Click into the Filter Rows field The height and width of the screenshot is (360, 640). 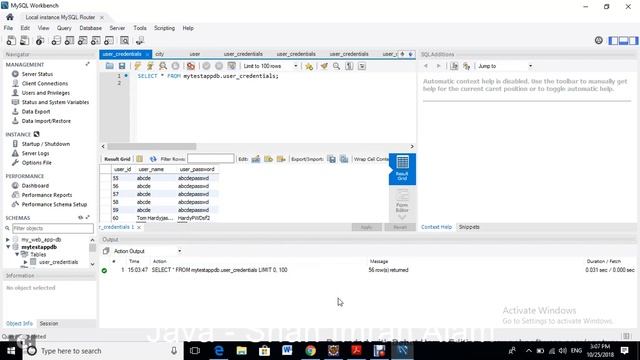pyautogui.click(x=211, y=159)
